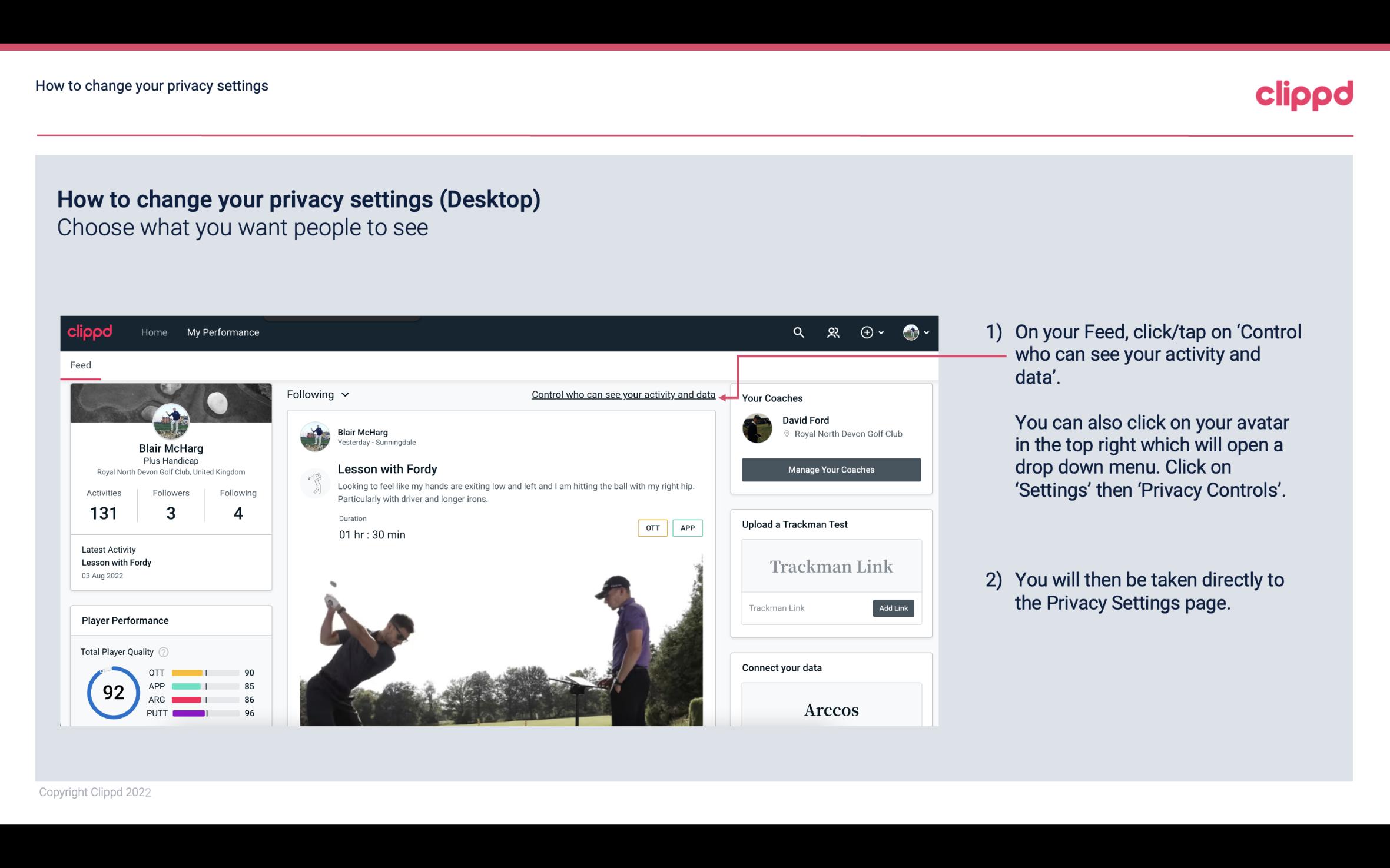Click the Manage Your Coaches button

pyautogui.click(x=830, y=469)
